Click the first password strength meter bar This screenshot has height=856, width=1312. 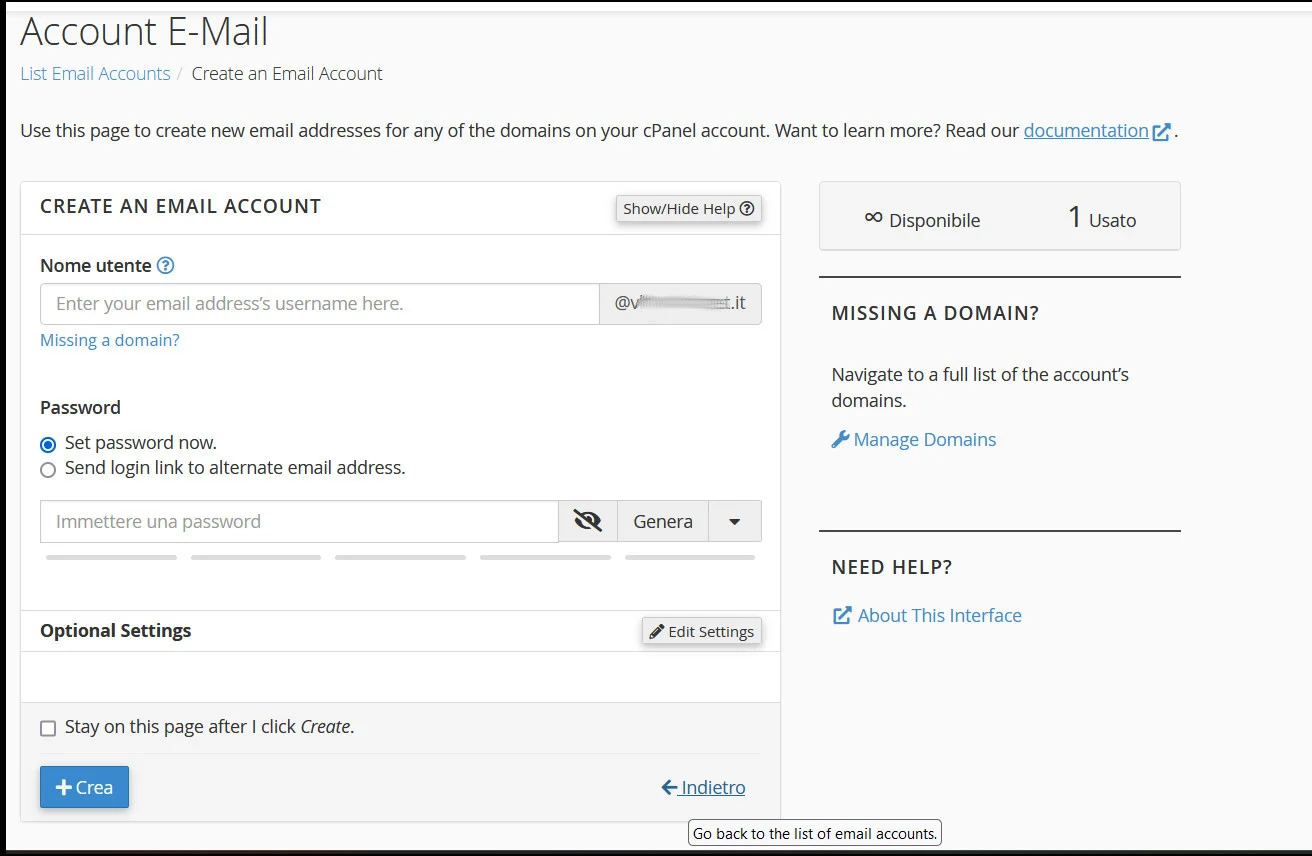[x=110, y=557]
